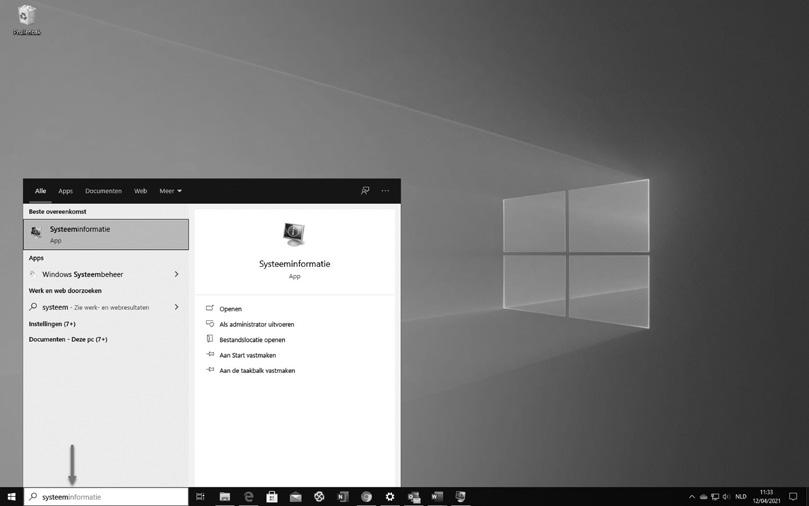Expand the systeem web results chevron
Screen dimensions: 809x506
(x=176, y=307)
